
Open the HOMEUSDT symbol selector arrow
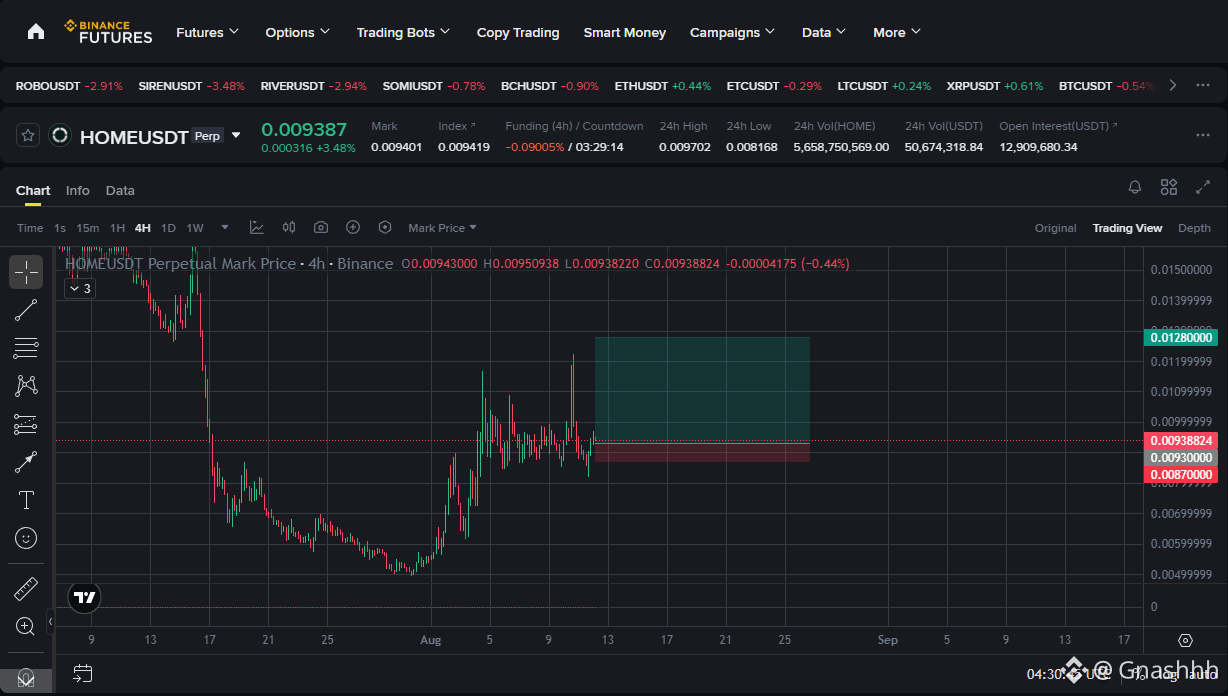pyautogui.click(x=236, y=135)
